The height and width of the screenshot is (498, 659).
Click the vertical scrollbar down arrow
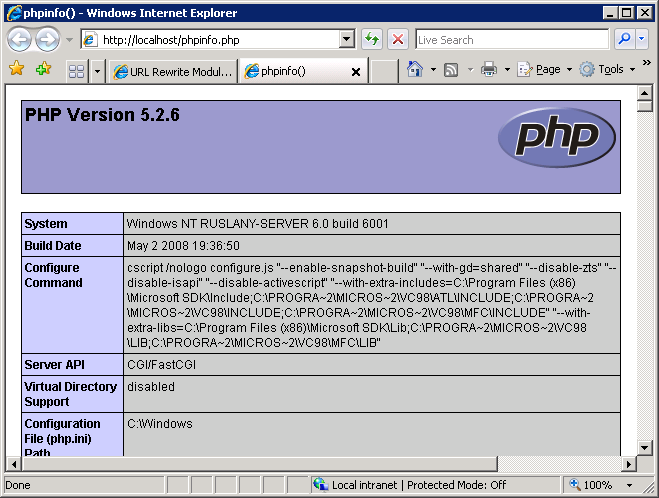[x=645, y=448]
